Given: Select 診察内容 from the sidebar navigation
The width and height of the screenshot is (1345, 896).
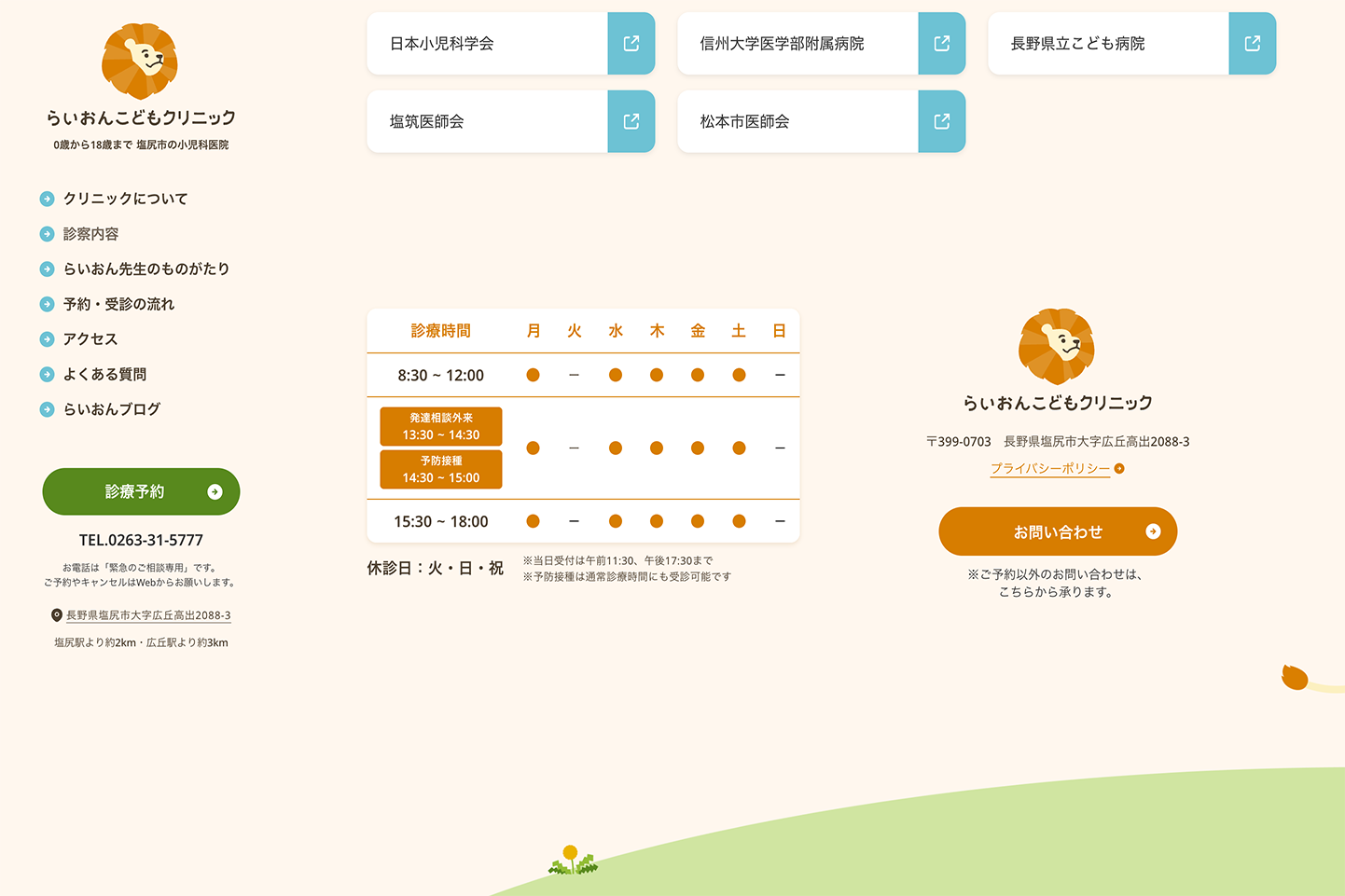Looking at the screenshot, I should coord(90,234).
